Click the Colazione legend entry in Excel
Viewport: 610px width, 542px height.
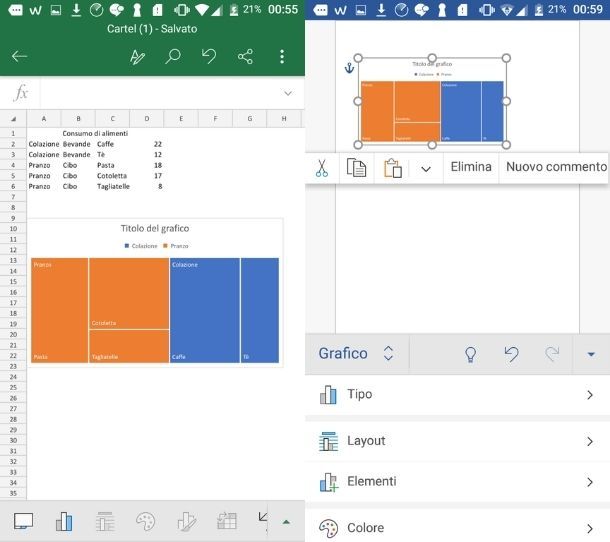[x=141, y=246]
